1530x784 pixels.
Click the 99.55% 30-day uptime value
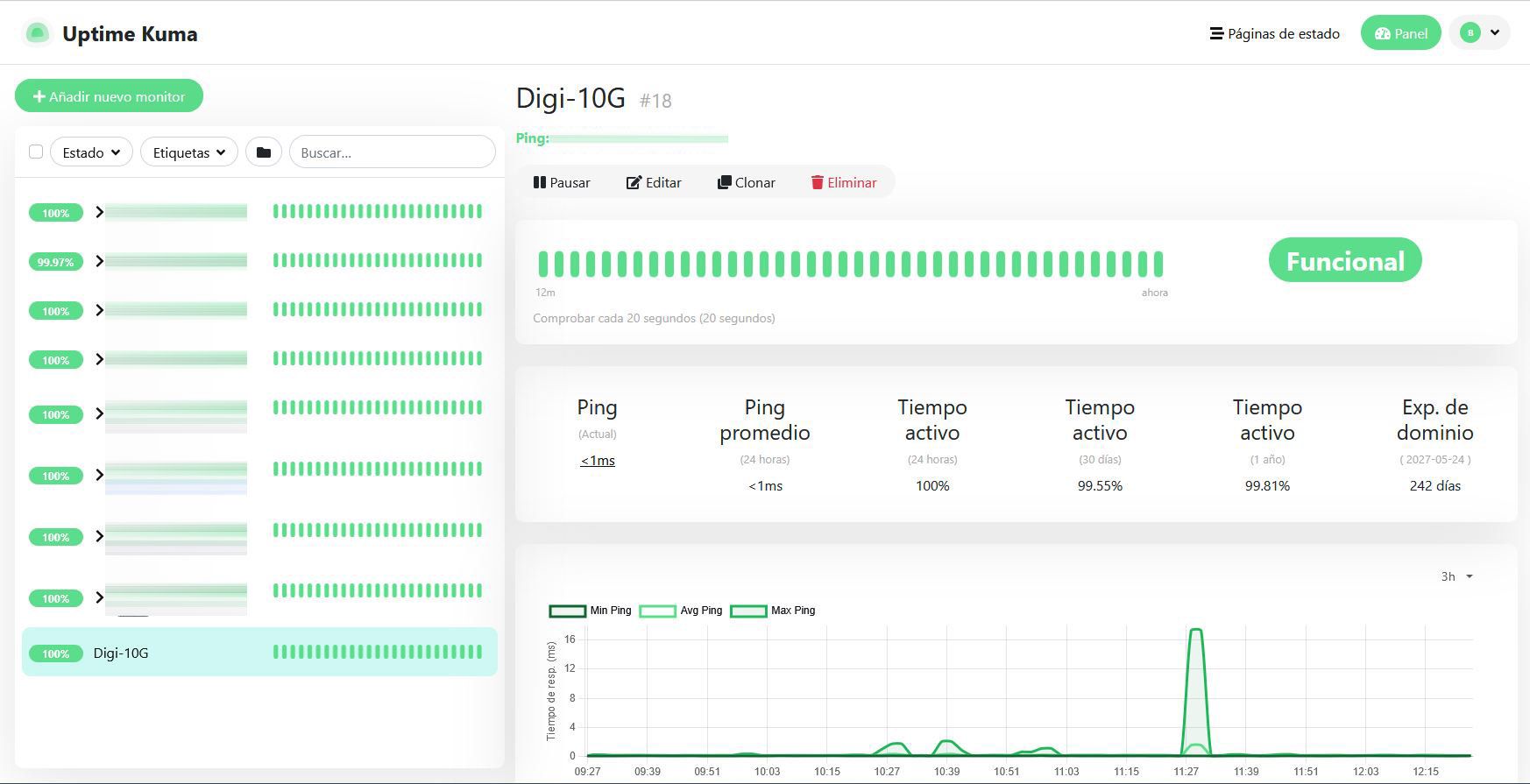(x=1100, y=485)
